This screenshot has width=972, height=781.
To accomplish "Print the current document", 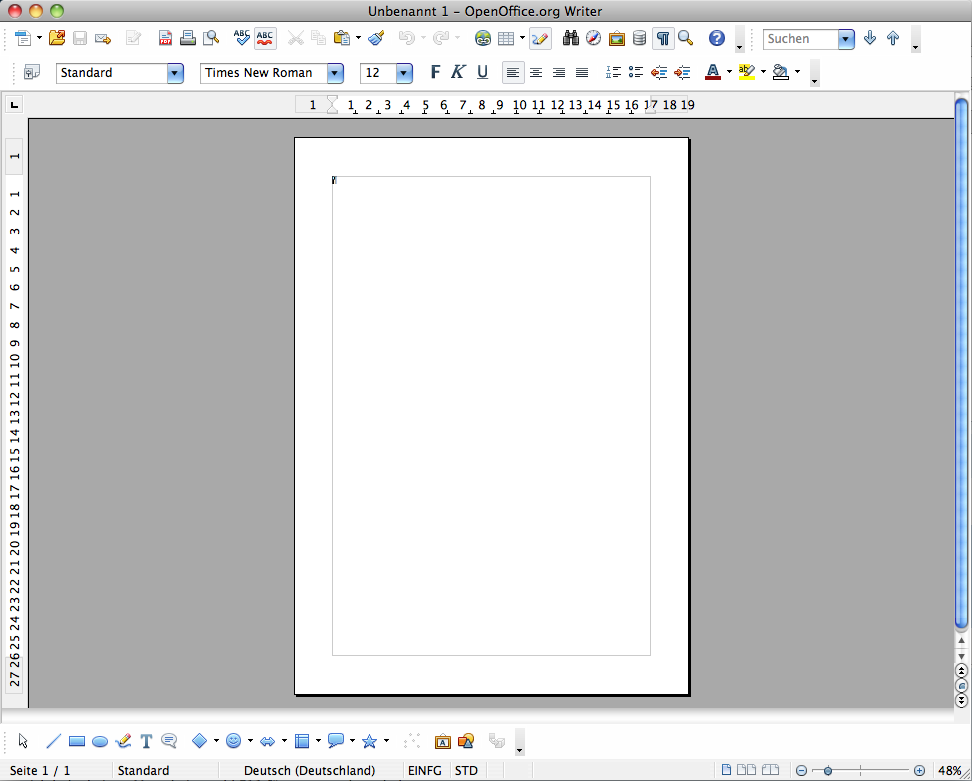I will (188, 37).
